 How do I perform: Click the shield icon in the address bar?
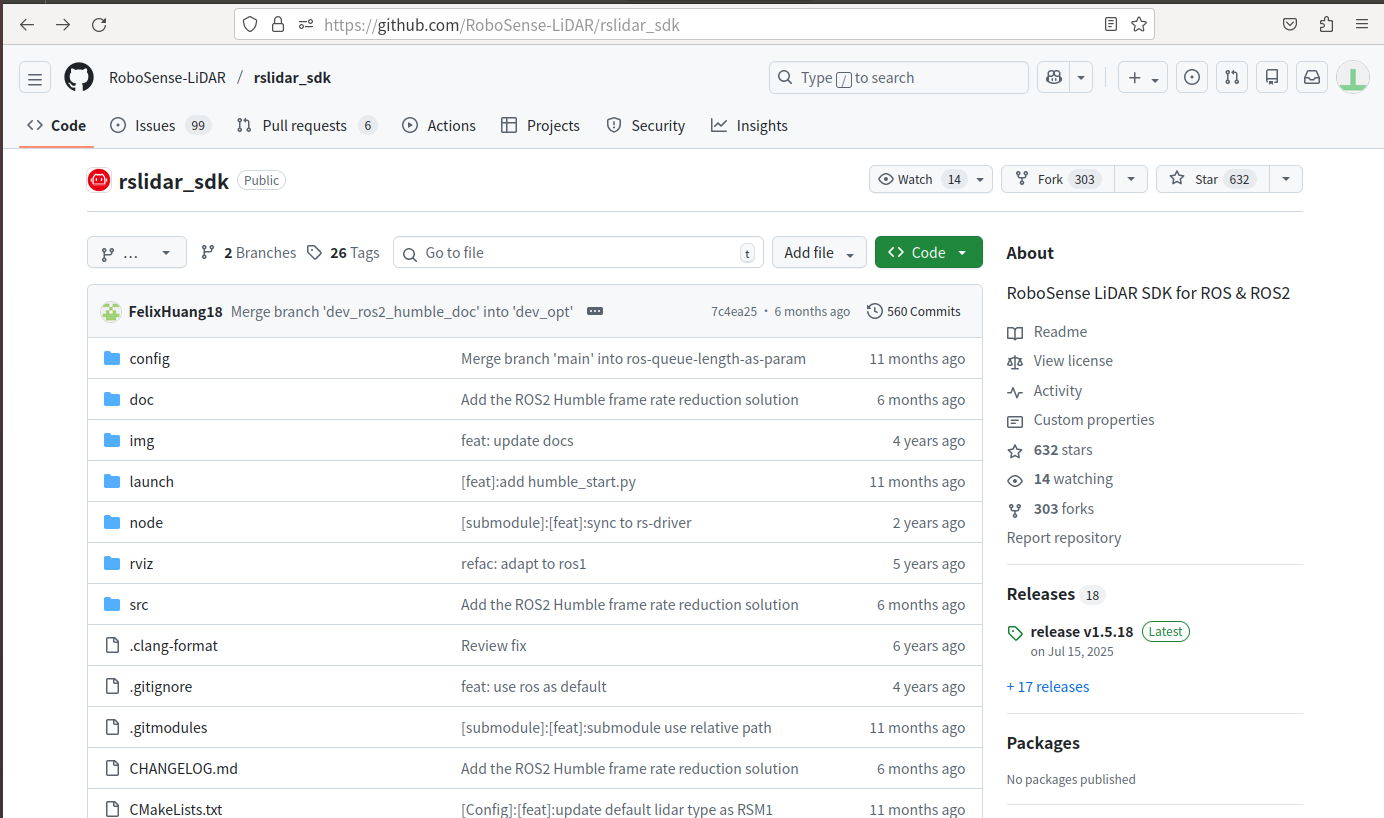pos(250,25)
